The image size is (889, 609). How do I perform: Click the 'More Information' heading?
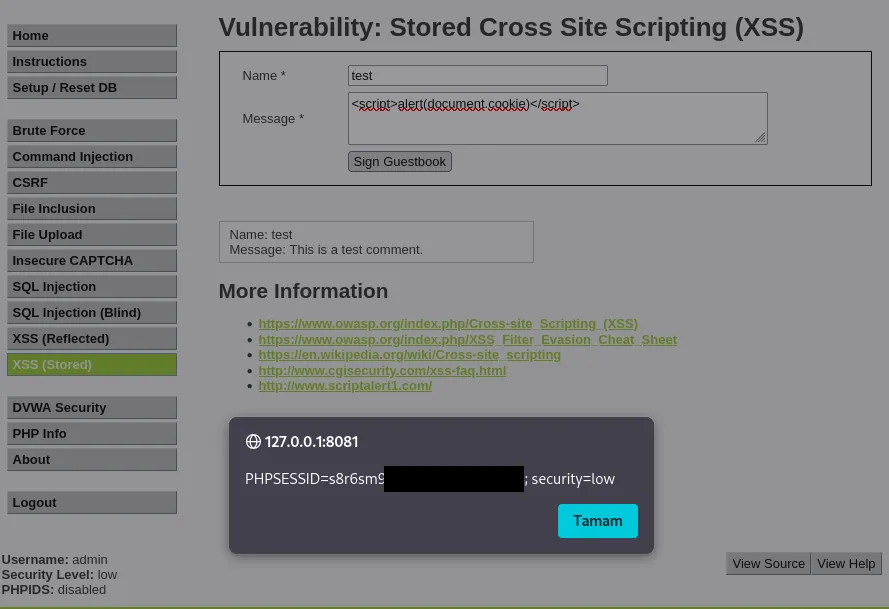click(x=303, y=291)
